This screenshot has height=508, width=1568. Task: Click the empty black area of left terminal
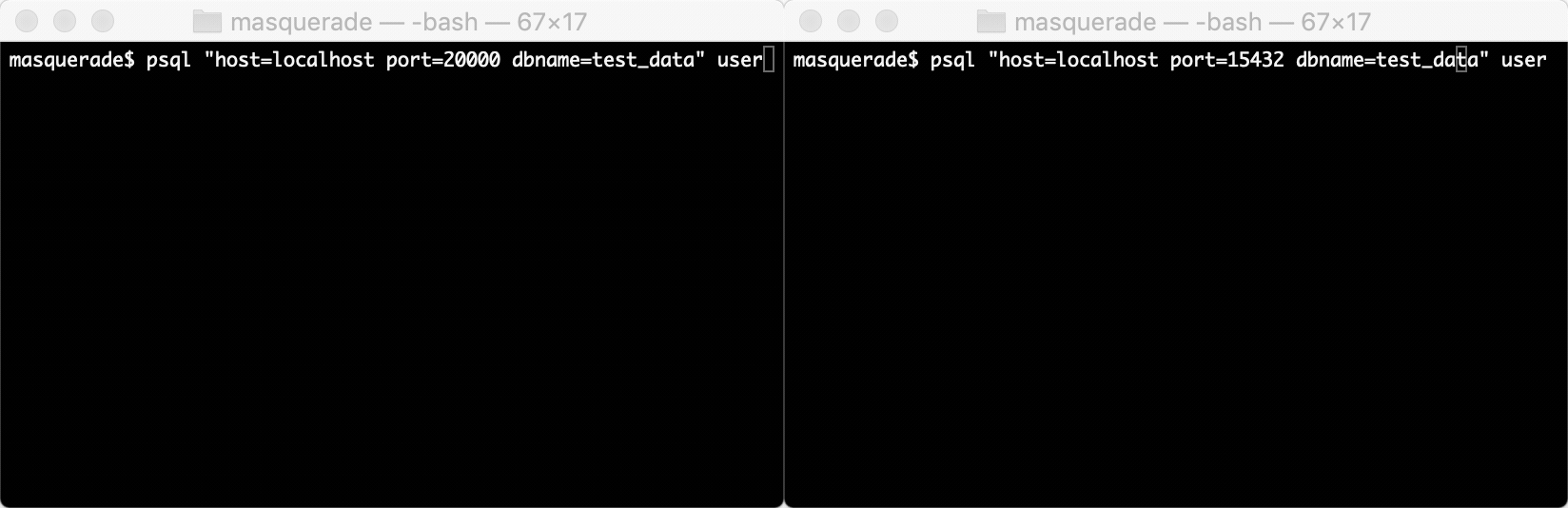[x=391, y=285]
